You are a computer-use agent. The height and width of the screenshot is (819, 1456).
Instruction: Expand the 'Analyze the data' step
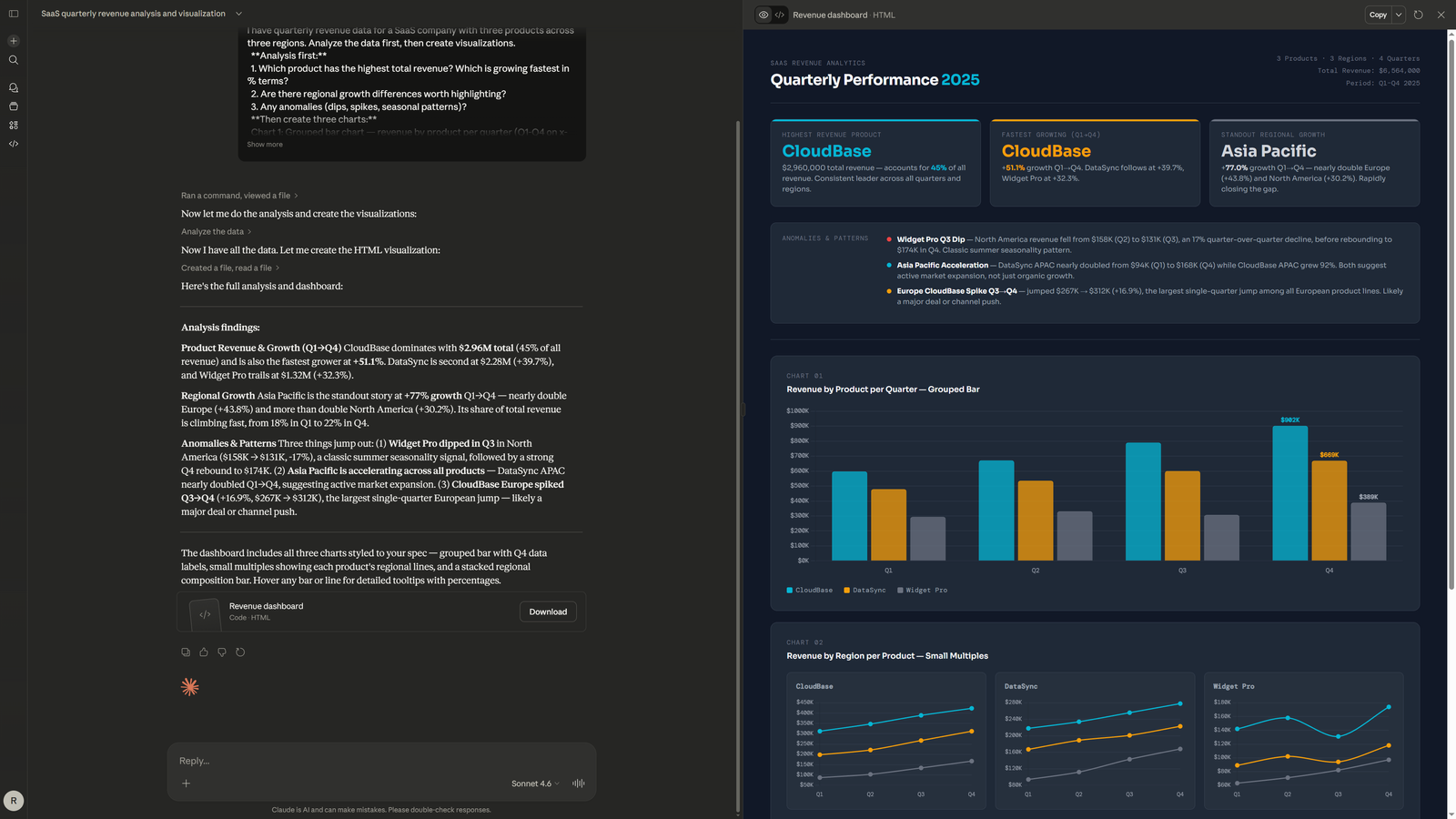point(216,231)
